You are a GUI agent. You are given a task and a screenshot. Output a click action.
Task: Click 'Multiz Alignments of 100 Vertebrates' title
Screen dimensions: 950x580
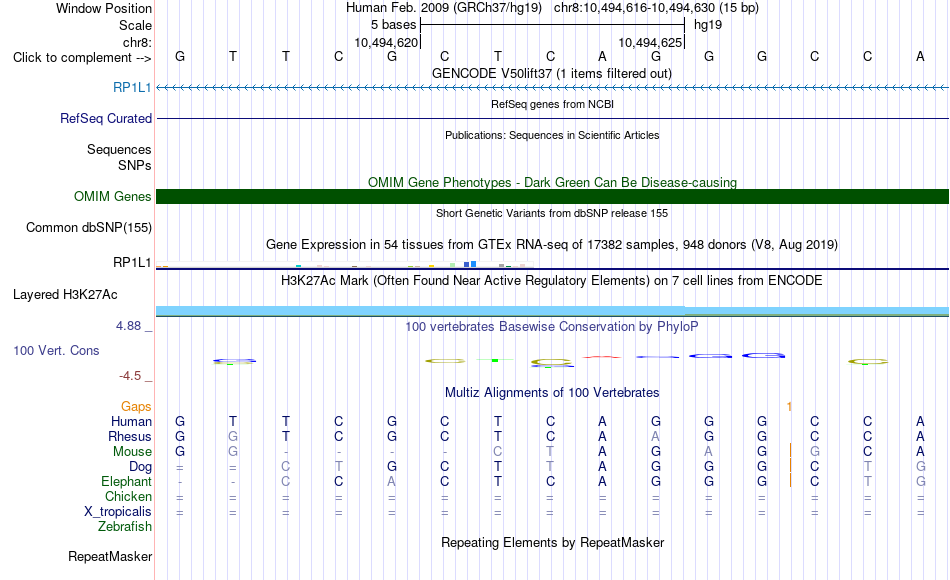[x=552, y=393]
